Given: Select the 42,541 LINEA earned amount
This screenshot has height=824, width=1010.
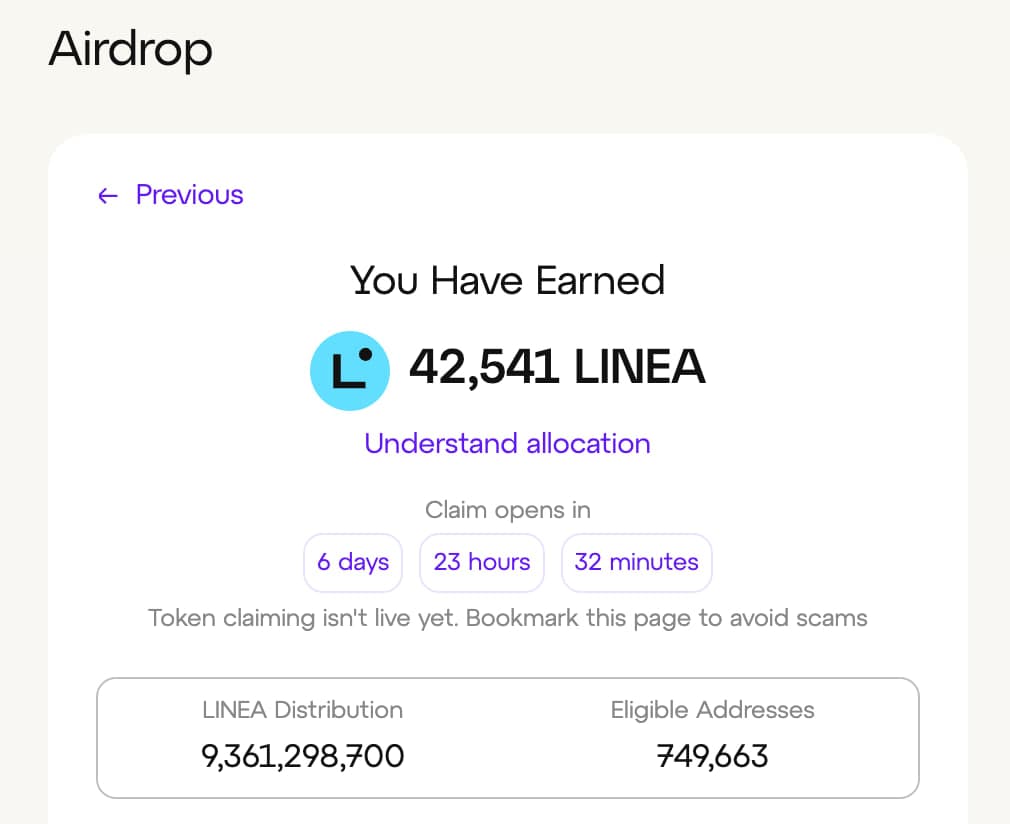Looking at the screenshot, I should (556, 368).
